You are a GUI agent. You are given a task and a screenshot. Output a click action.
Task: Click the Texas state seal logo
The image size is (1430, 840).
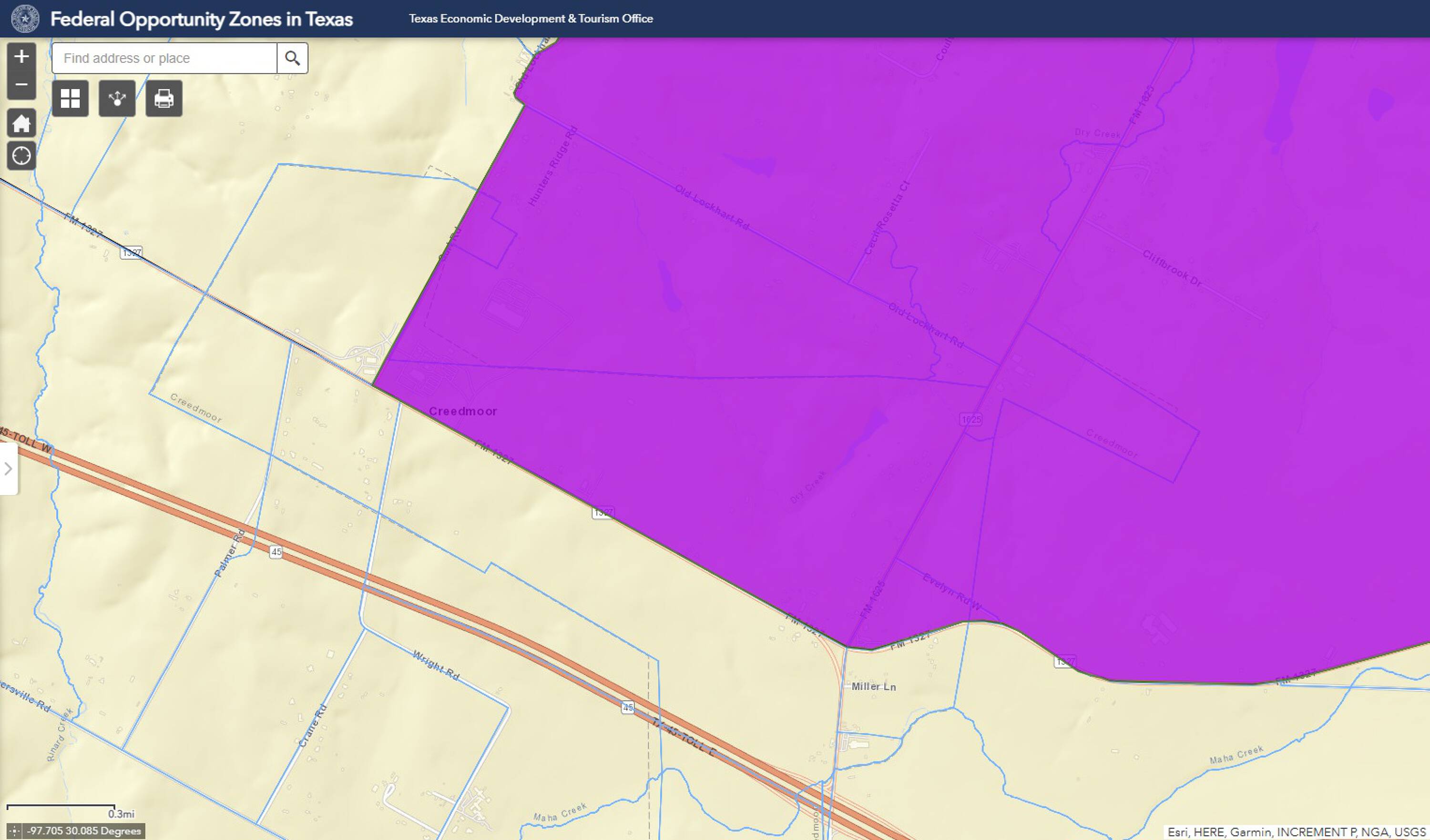[25, 19]
